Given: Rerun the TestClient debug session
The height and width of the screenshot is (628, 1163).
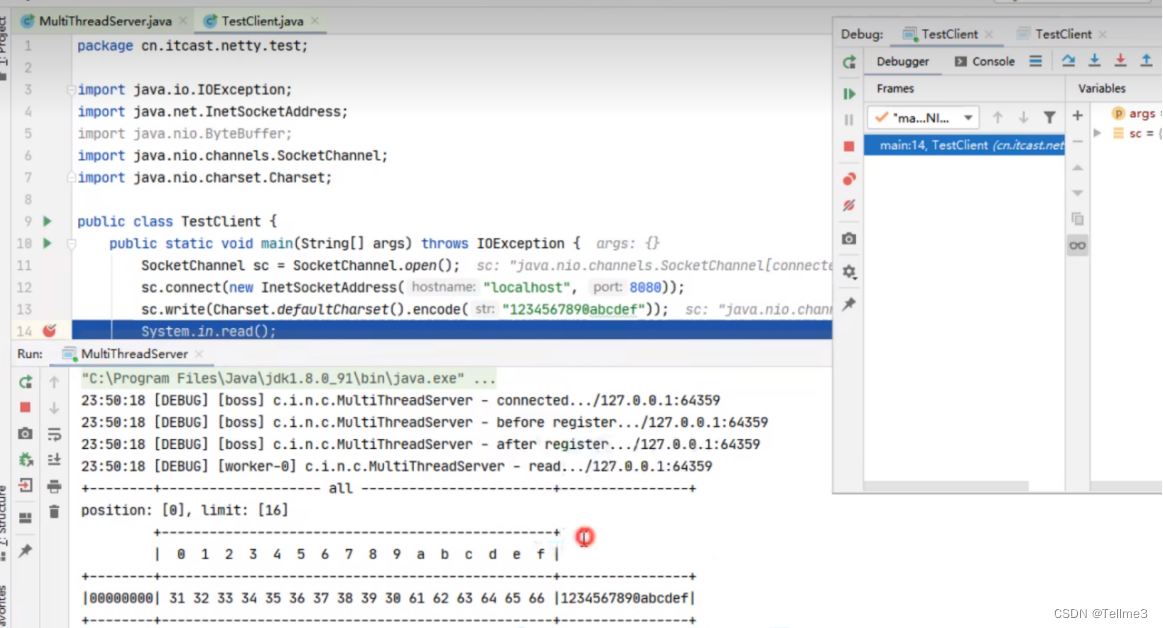Looking at the screenshot, I should (x=848, y=61).
